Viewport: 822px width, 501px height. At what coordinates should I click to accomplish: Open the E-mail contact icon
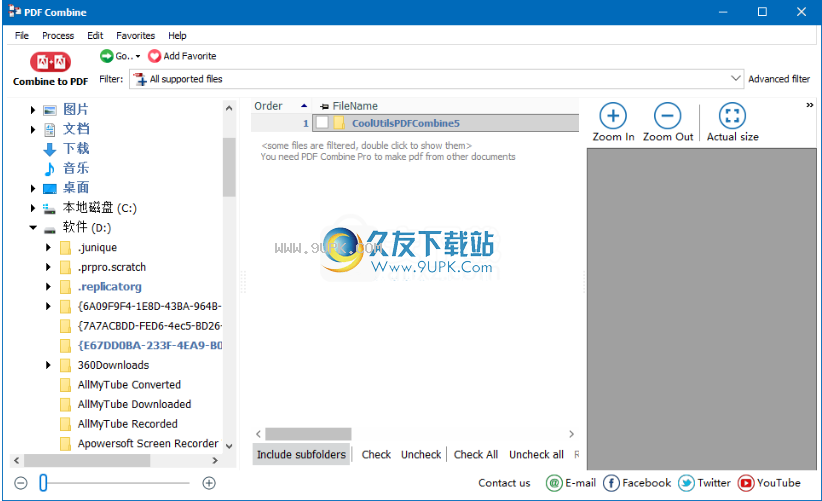click(554, 483)
